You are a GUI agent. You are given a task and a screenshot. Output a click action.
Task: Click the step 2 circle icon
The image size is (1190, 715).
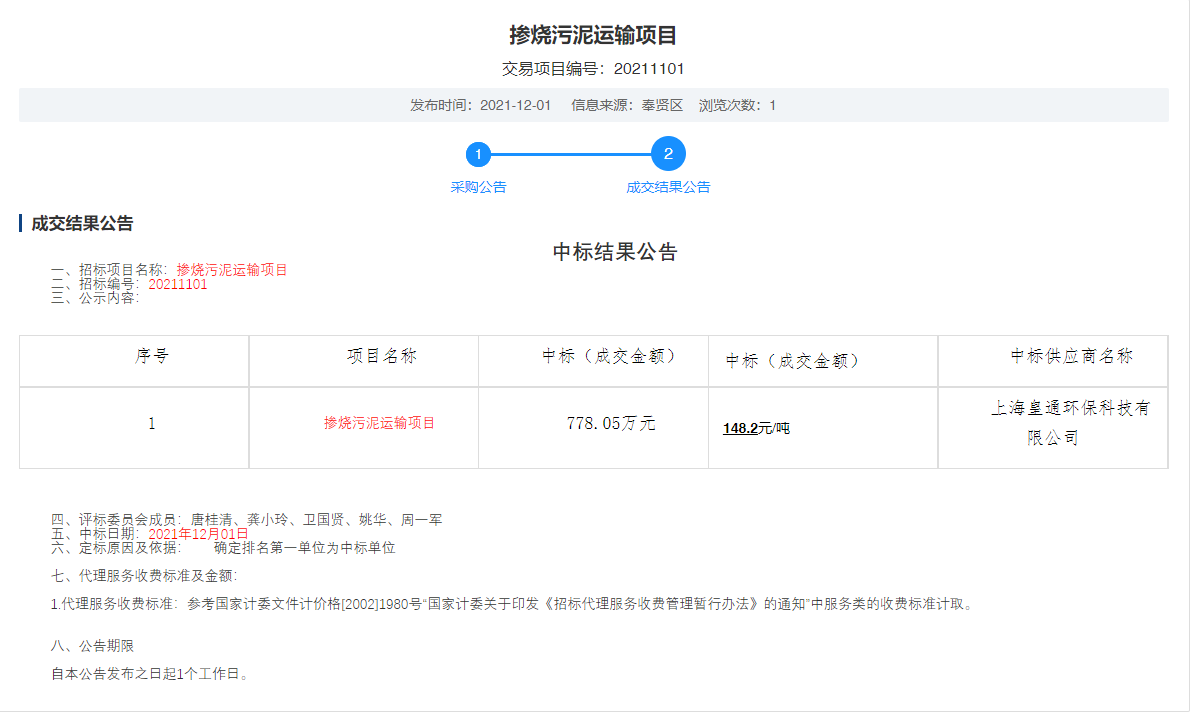coord(668,154)
